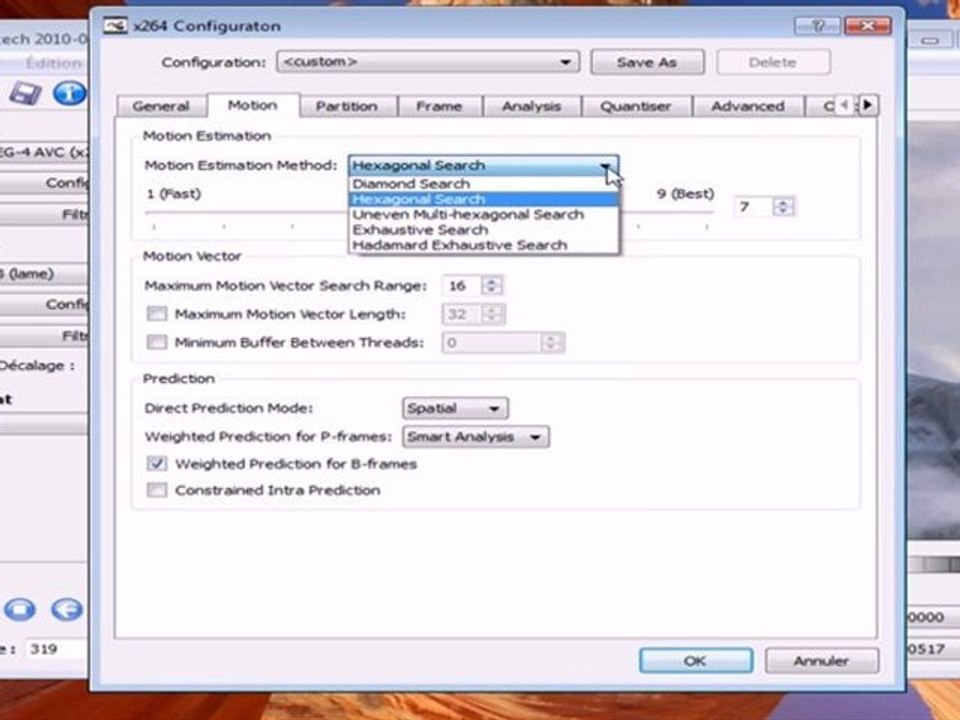
Task: Select the Motion tab
Action: coord(252,105)
